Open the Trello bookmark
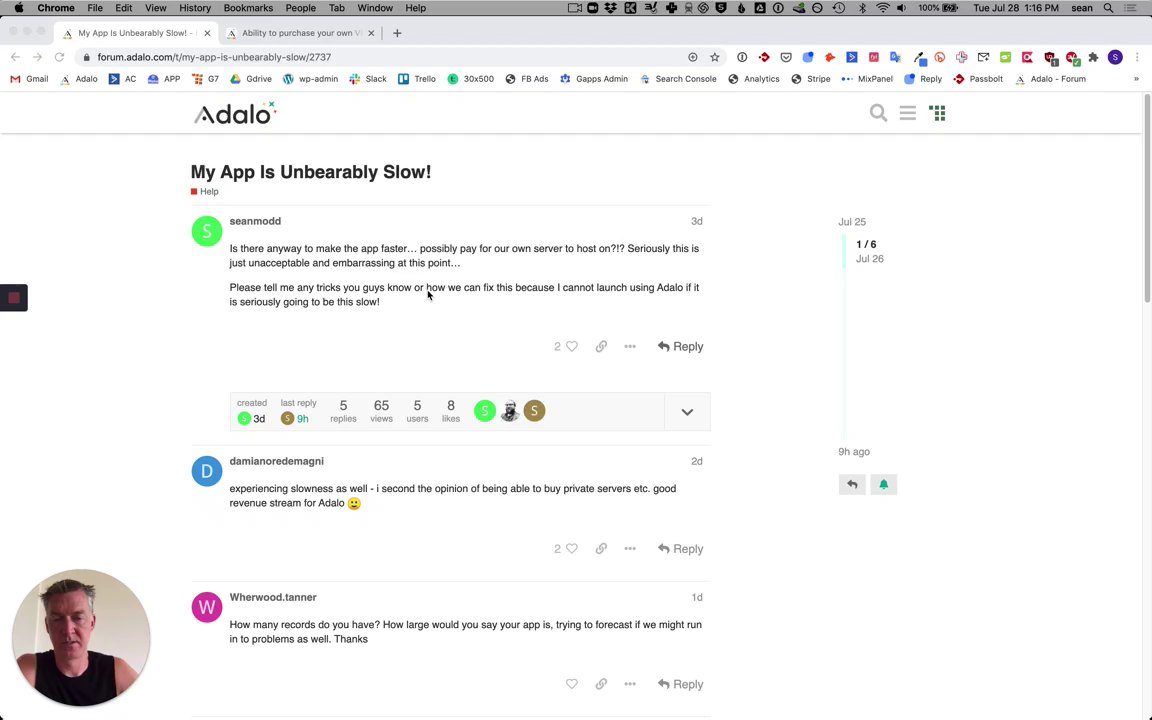This screenshot has width=1152, height=720. [x=417, y=79]
